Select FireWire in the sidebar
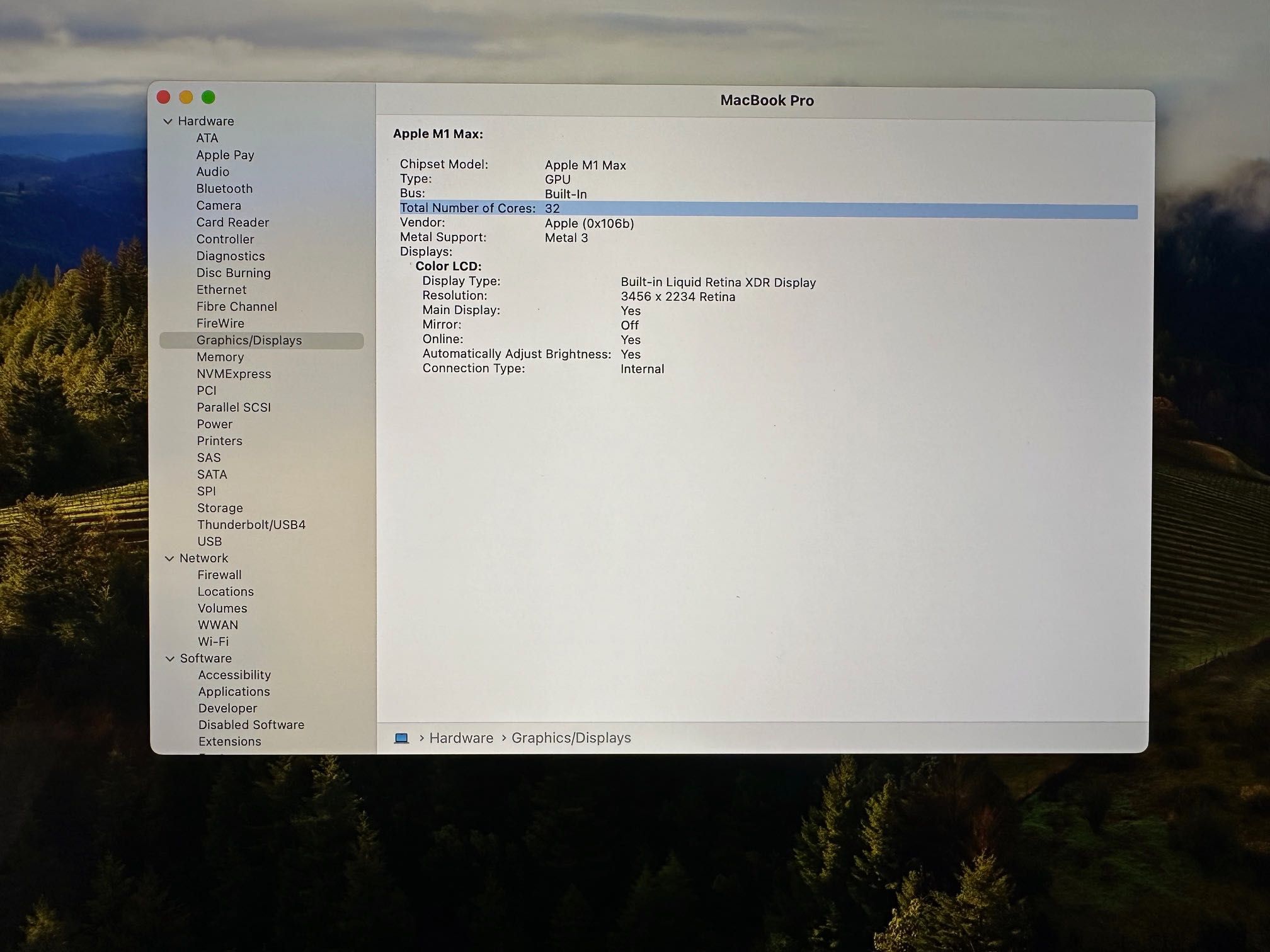Image resolution: width=1270 pixels, height=952 pixels. (x=220, y=324)
